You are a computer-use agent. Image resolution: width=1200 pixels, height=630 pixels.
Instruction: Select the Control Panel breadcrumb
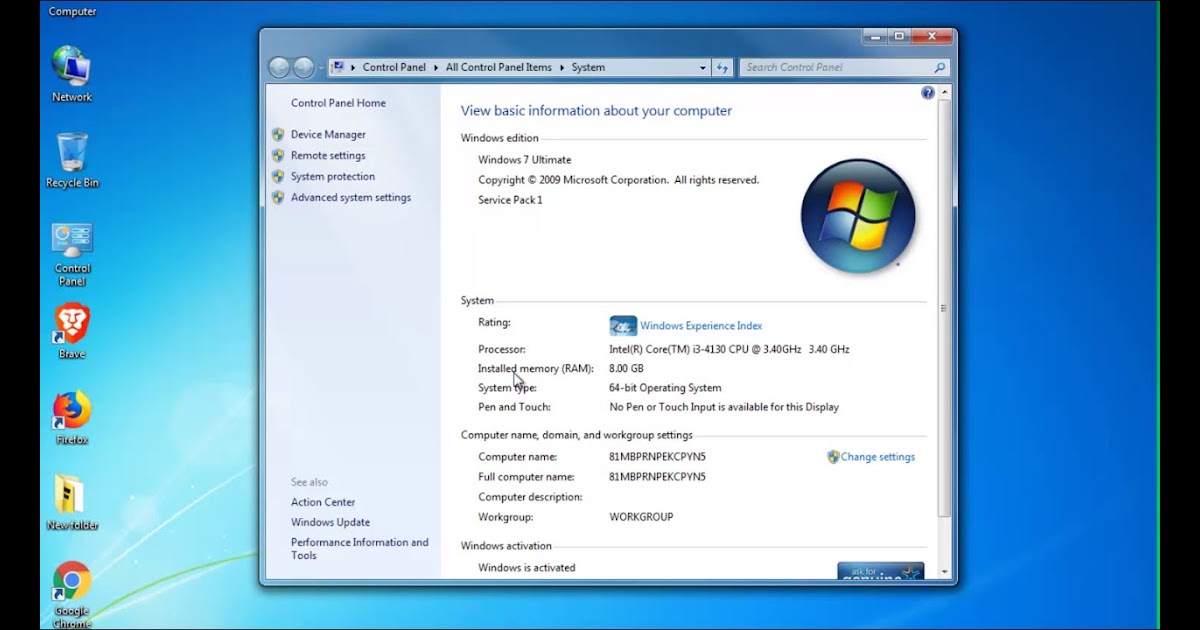click(394, 67)
